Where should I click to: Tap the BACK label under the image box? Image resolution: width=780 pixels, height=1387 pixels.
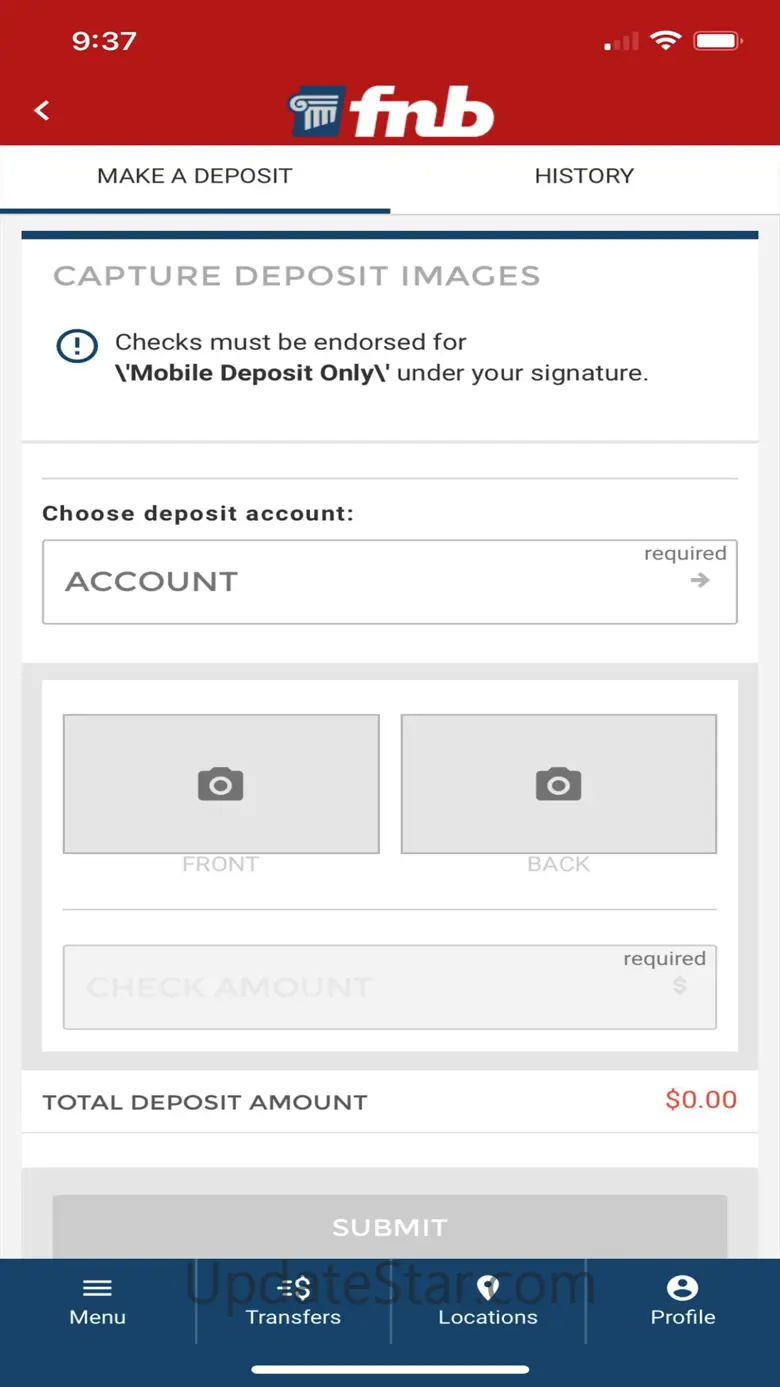pyautogui.click(x=558, y=864)
